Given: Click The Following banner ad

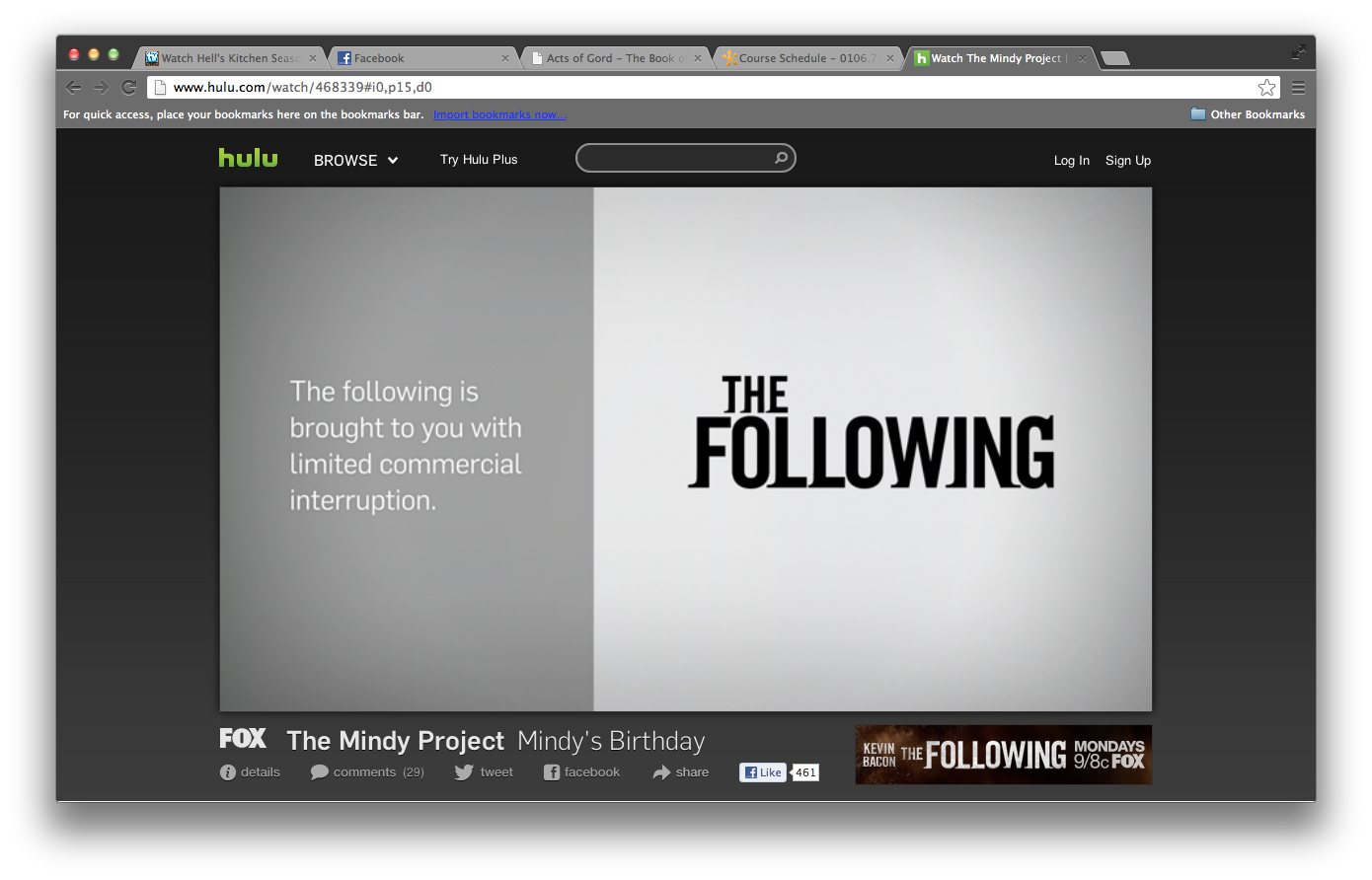Looking at the screenshot, I should point(1003,755).
